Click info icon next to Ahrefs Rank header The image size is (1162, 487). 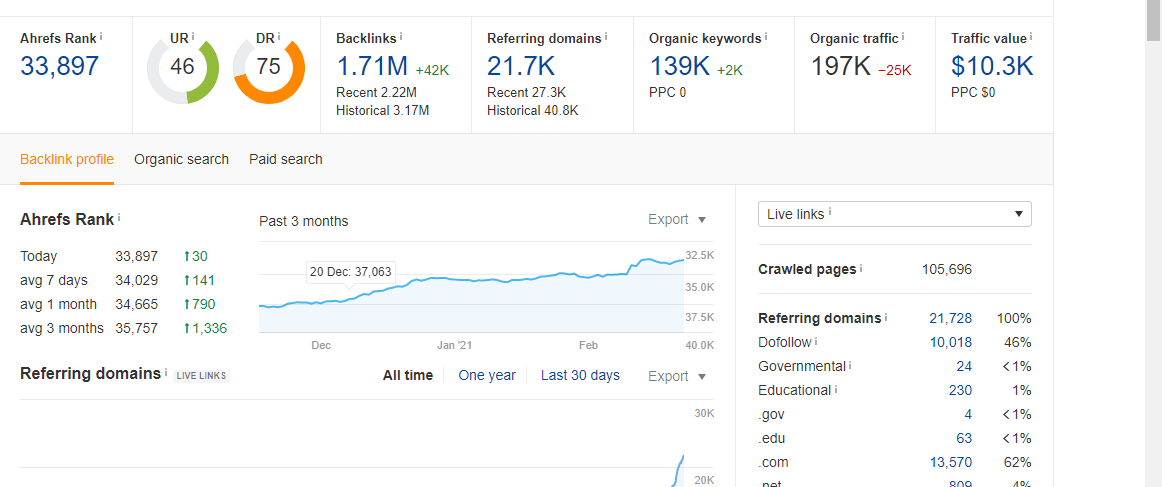(x=101, y=36)
